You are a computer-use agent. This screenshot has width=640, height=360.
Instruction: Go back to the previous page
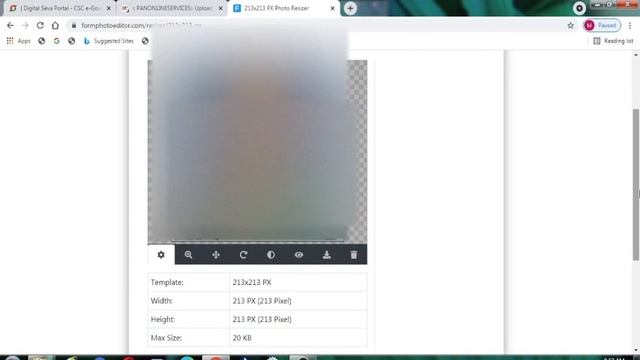(10, 25)
